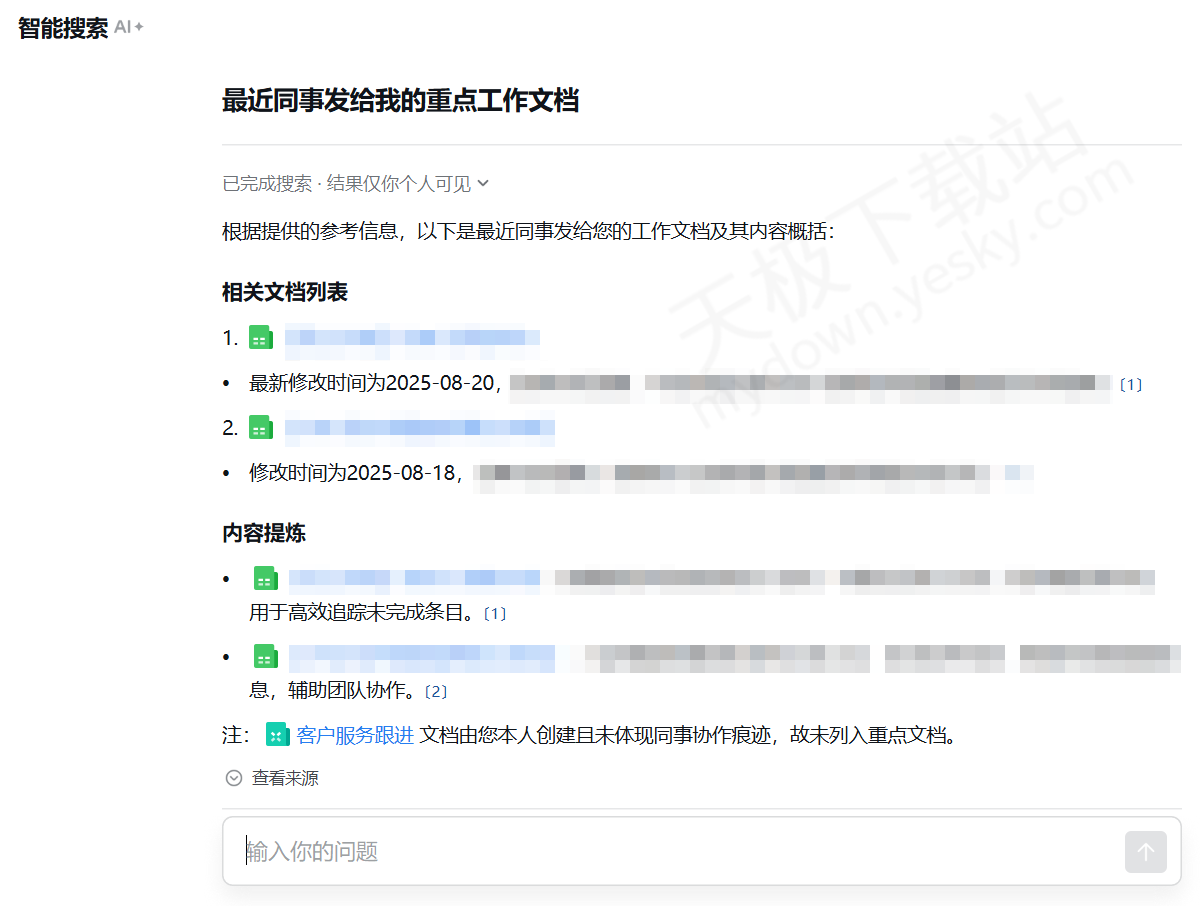The height and width of the screenshot is (906, 1200).
Task: Click the green sheet icon of document 1
Action: click(x=260, y=338)
